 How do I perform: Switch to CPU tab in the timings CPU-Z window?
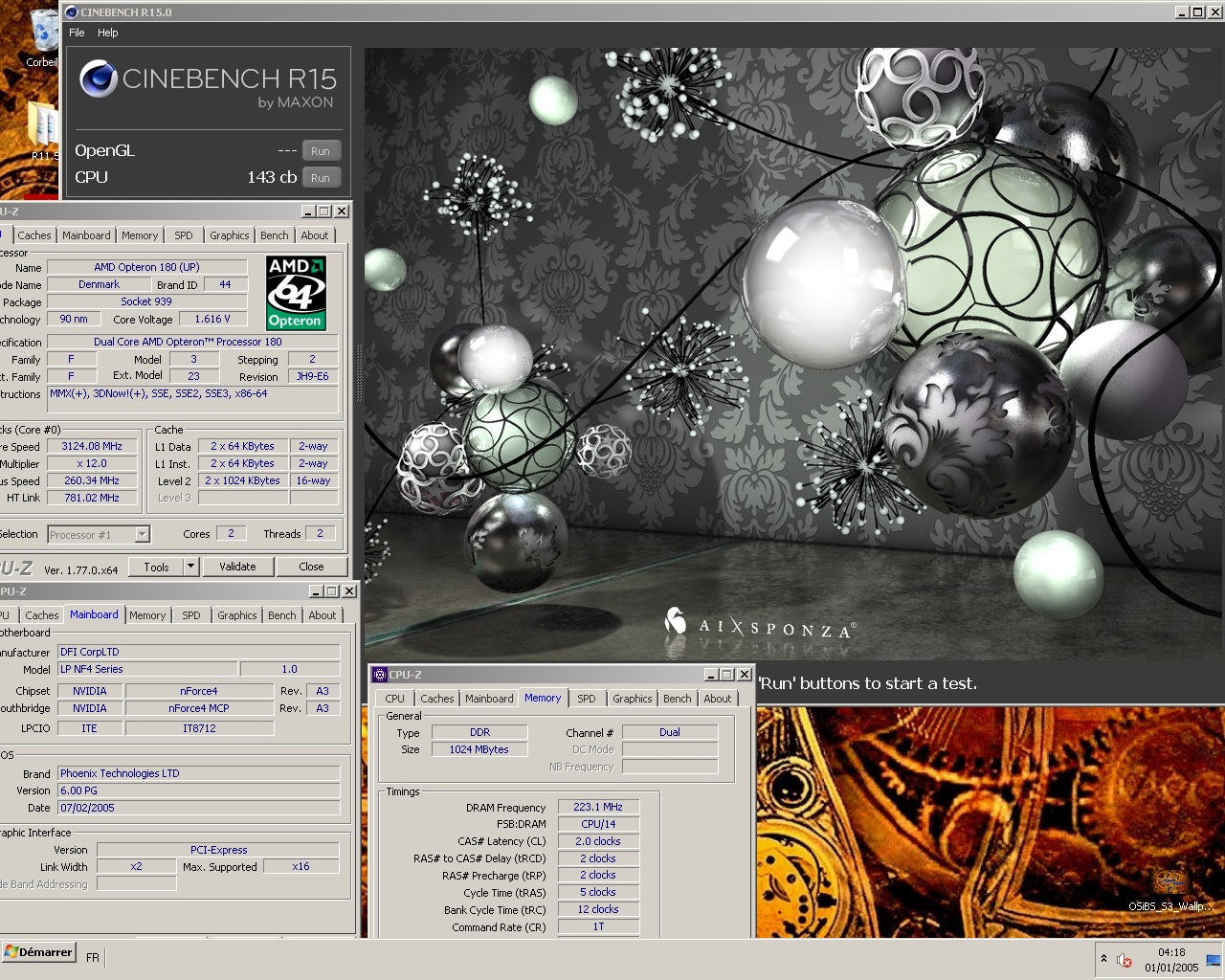coord(395,699)
